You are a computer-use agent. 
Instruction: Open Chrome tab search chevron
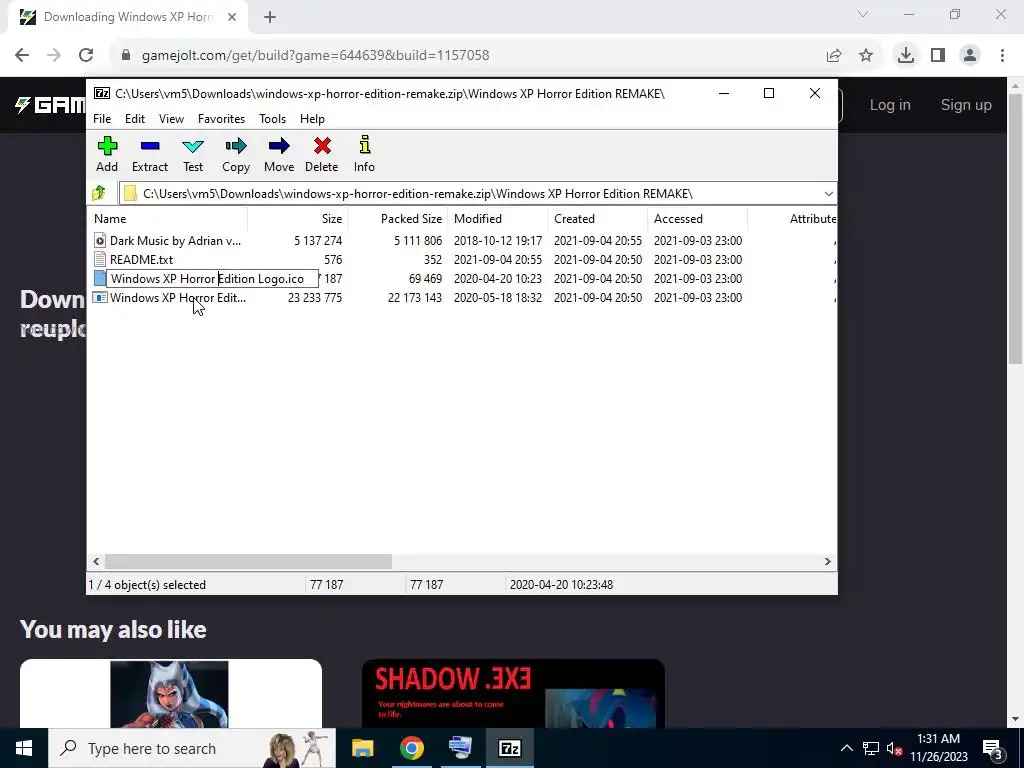863,14
